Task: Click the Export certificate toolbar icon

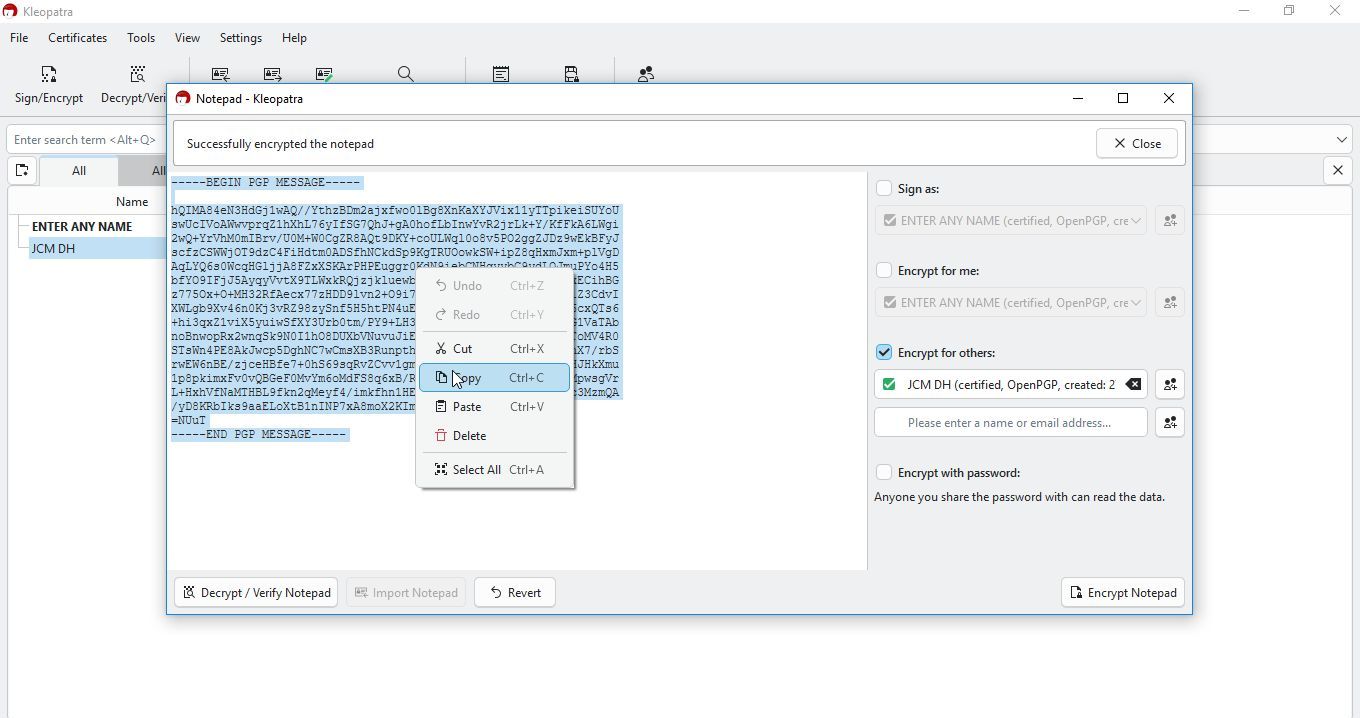Action: coord(272,74)
